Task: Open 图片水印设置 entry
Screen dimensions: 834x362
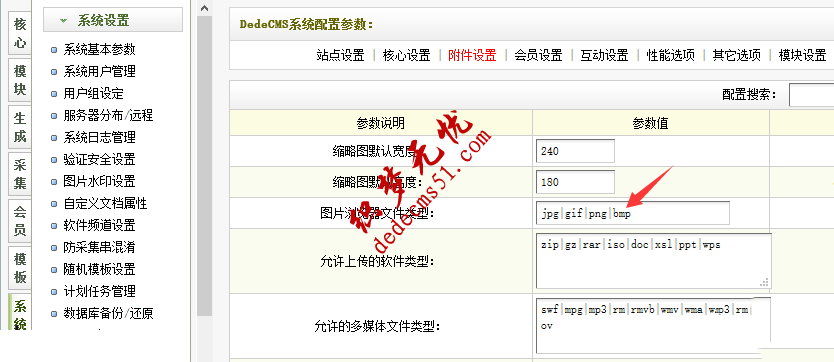Action: tap(99, 181)
